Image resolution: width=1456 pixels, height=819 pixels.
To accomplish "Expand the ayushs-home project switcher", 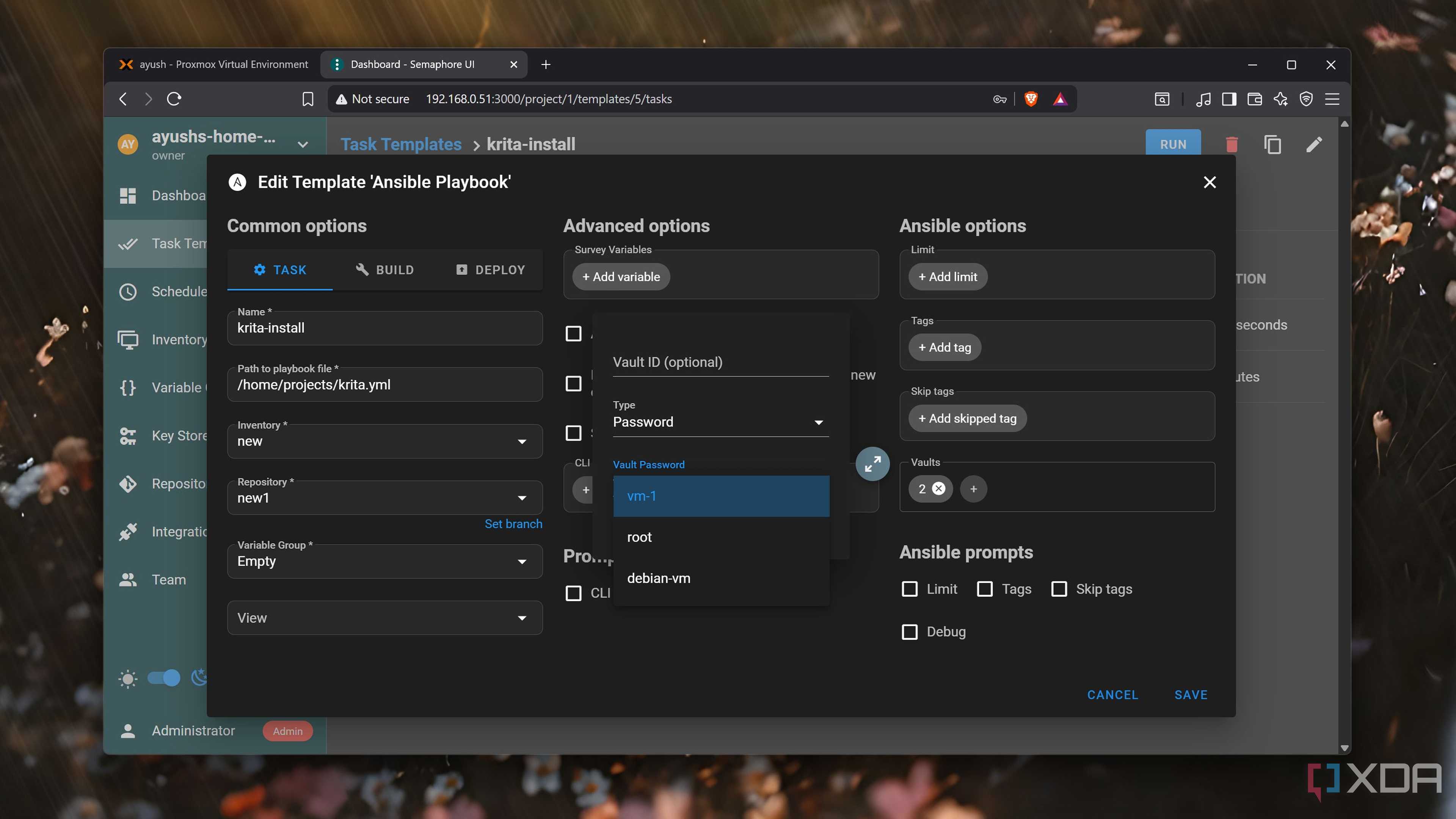I will click(x=303, y=145).
